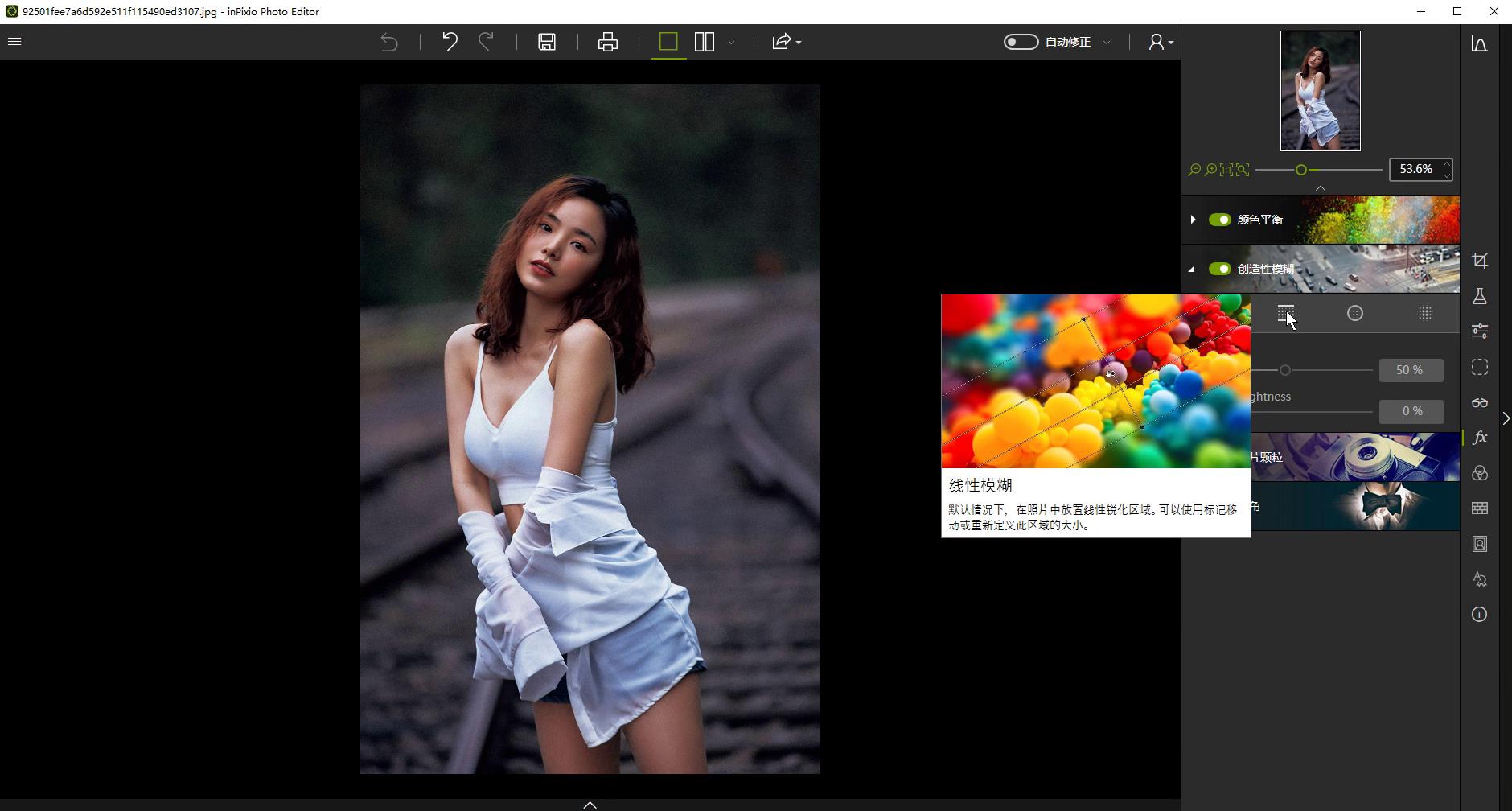Expand the 颜色平衡 section

pos(1193,220)
